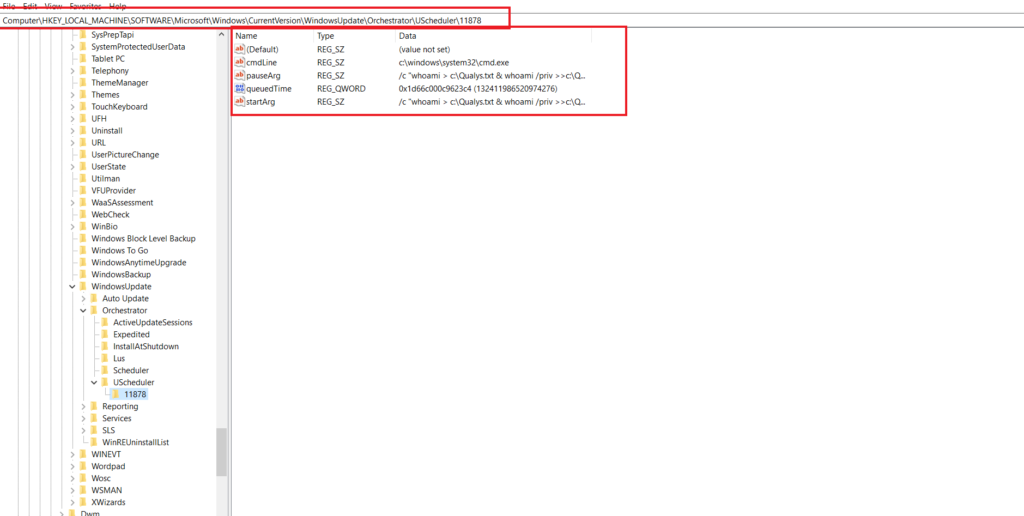Click the ActiveUpdateSessions folder icon
The width and height of the screenshot is (1024, 516).
(x=104, y=322)
